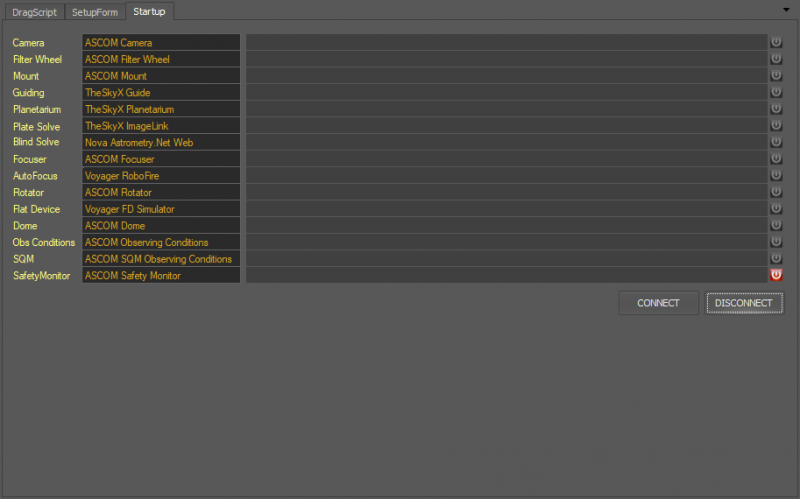Click the red SafetyMonitor power icon

[x=776, y=275]
